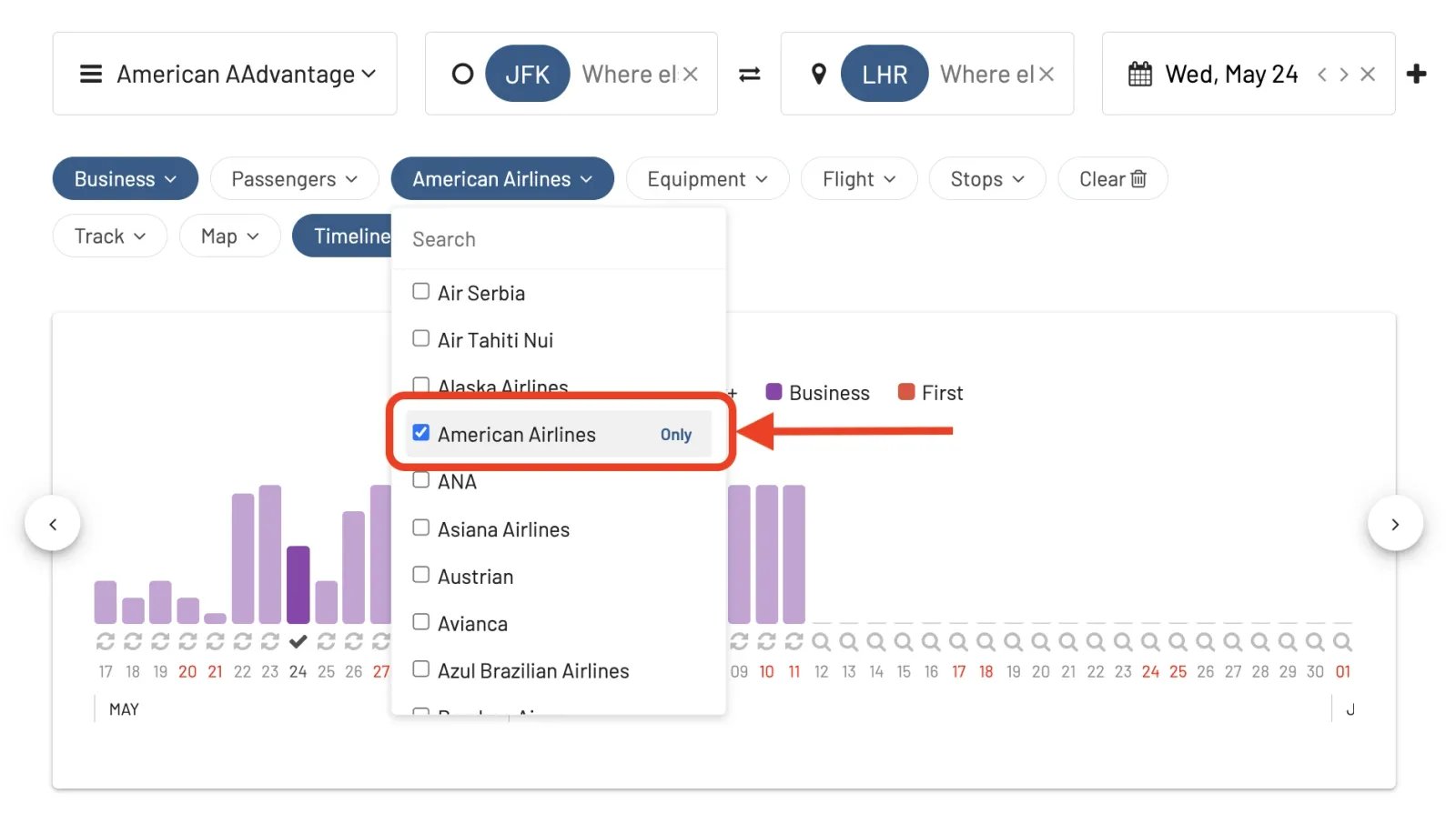Click the checkmark icon for May 24
1456x814 pixels.
298,641
